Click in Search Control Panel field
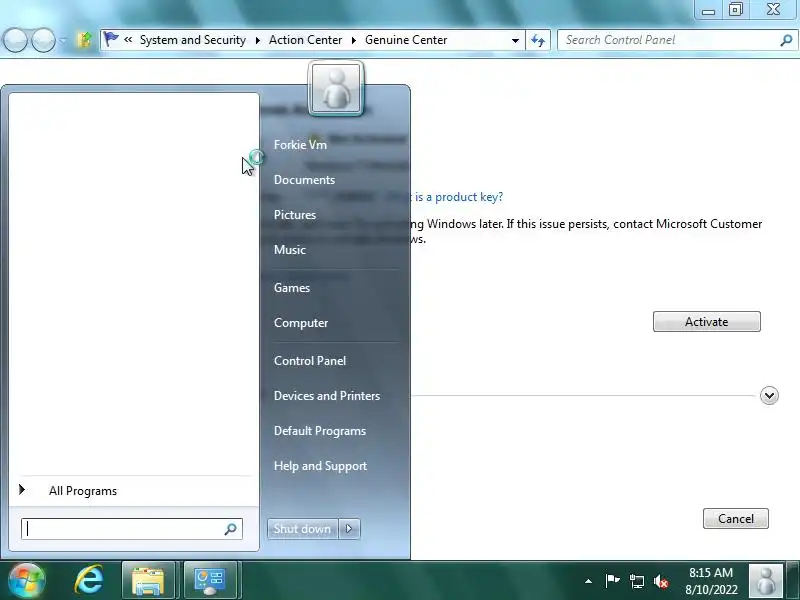This screenshot has width=800, height=600. point(668,40)
